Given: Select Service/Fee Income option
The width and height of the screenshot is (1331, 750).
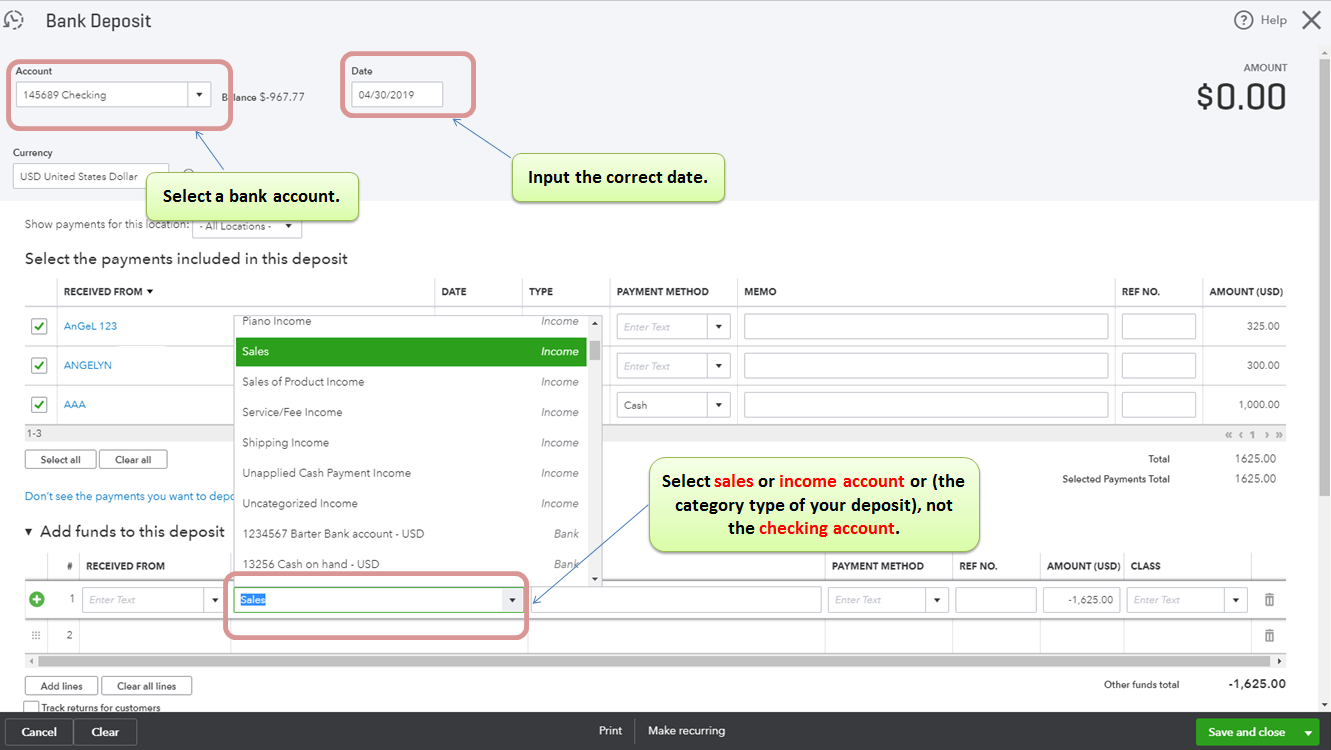Looking at the screenshot, I should (x=411, y=412).
